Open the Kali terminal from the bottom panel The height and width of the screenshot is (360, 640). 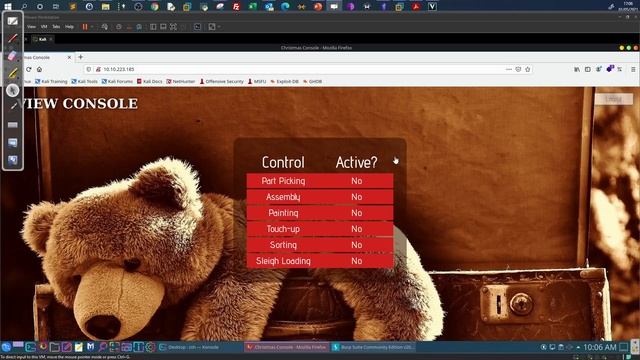coord(30,347)
